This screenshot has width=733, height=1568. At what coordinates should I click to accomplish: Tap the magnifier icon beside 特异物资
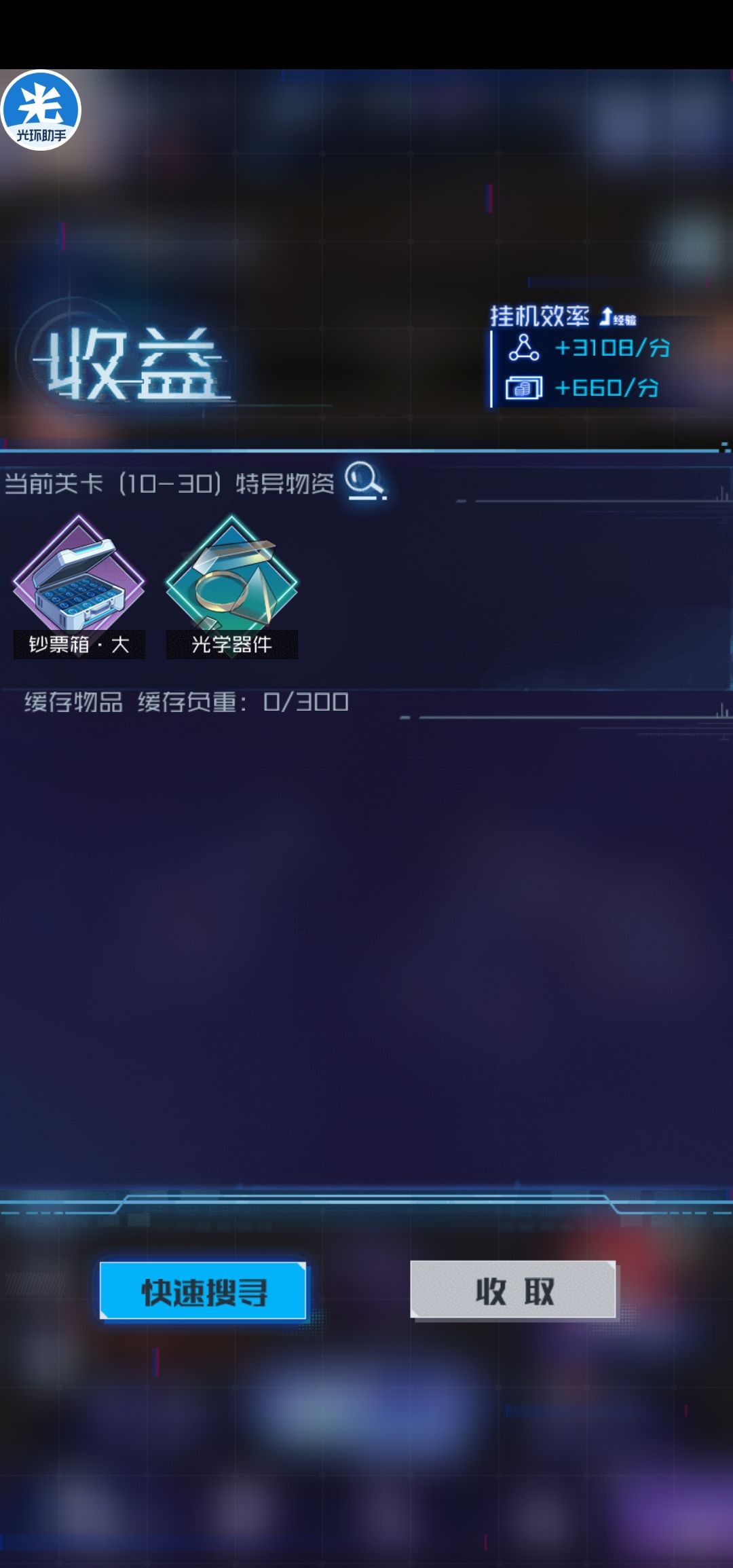tap(366, 481)
